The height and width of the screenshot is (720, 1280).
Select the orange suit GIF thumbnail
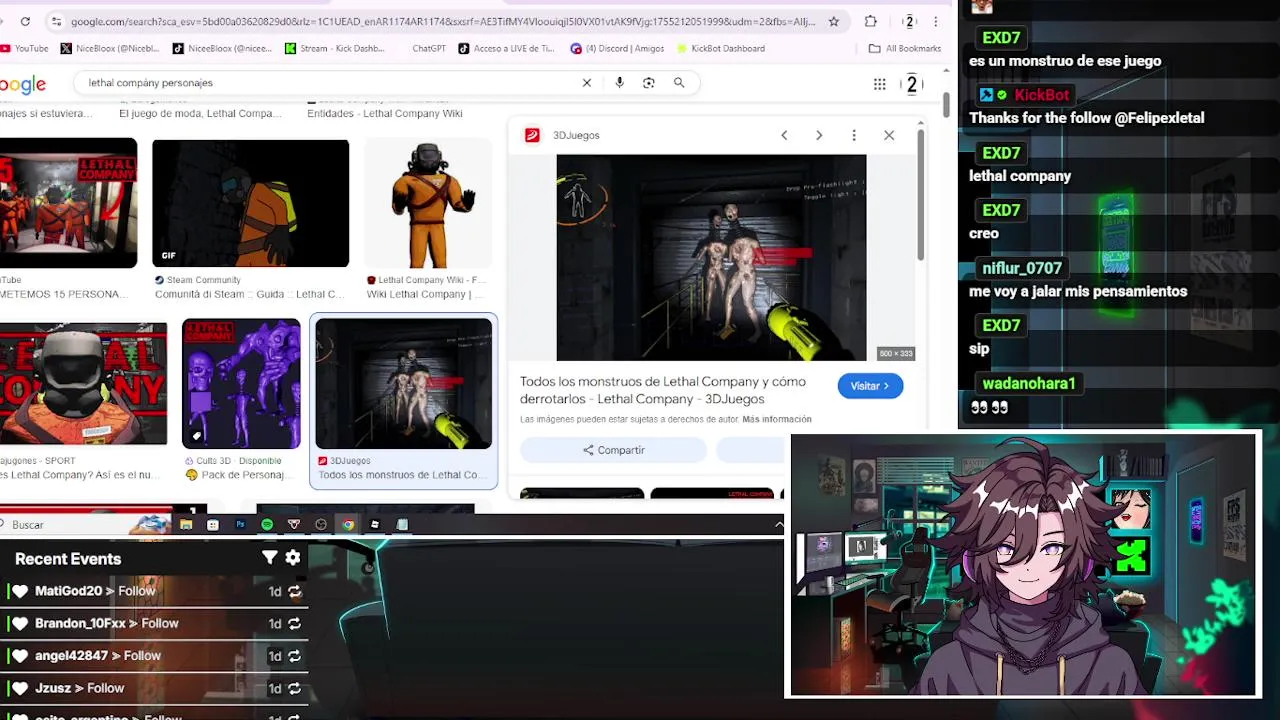point(250,203)
